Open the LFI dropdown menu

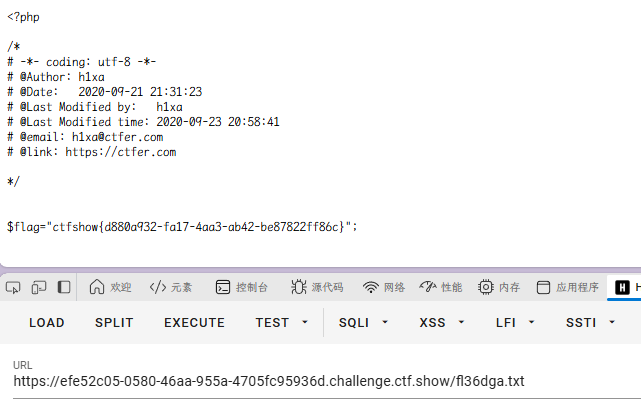[515, 323]
